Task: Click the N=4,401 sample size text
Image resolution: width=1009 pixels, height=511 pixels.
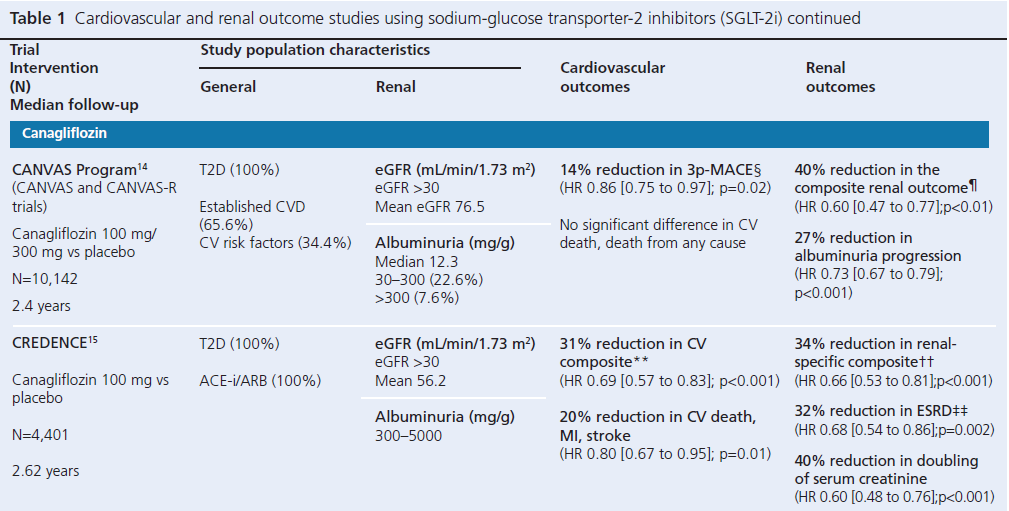Action: point(43,436)
